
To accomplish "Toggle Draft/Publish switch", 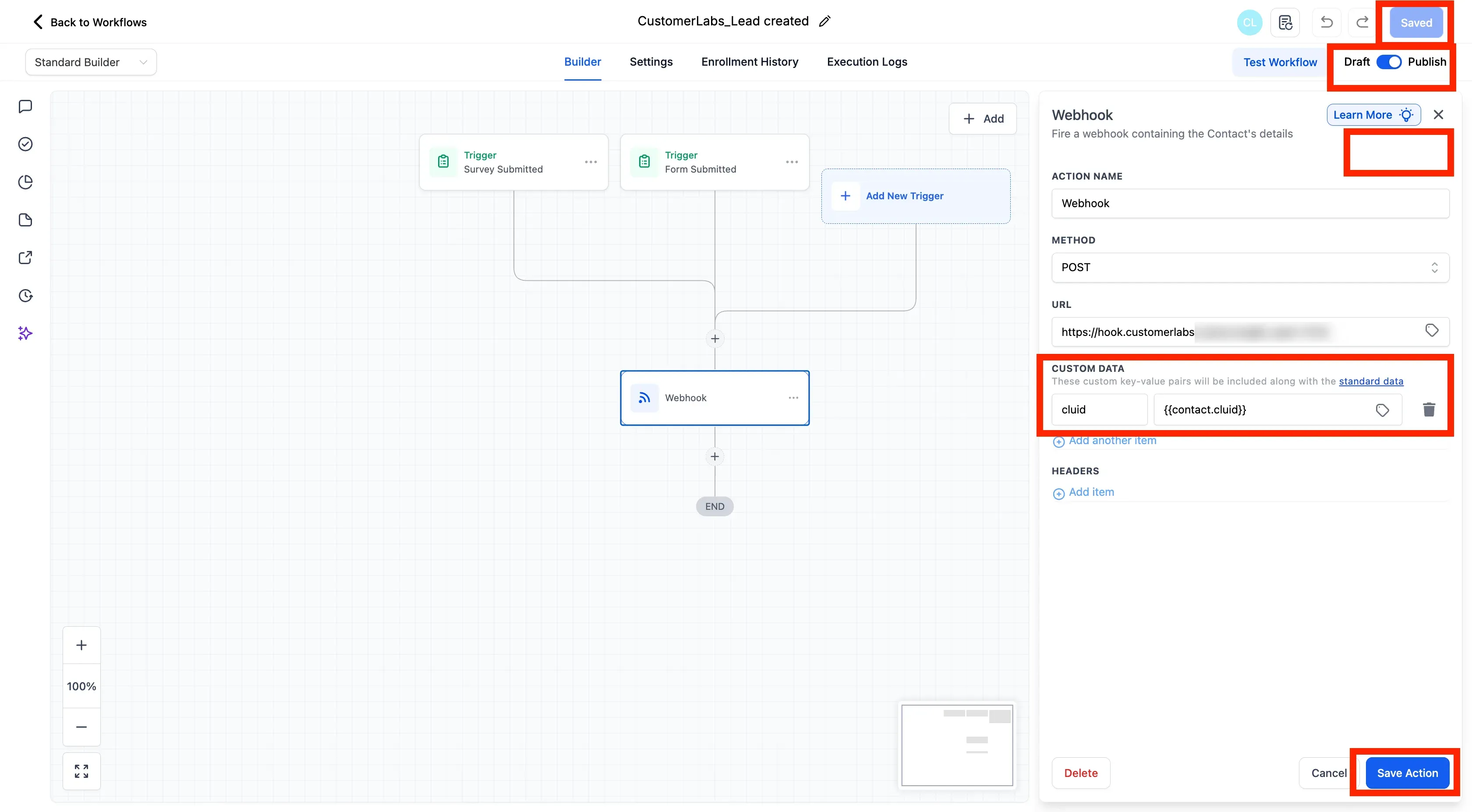I will click(1389, 62).
